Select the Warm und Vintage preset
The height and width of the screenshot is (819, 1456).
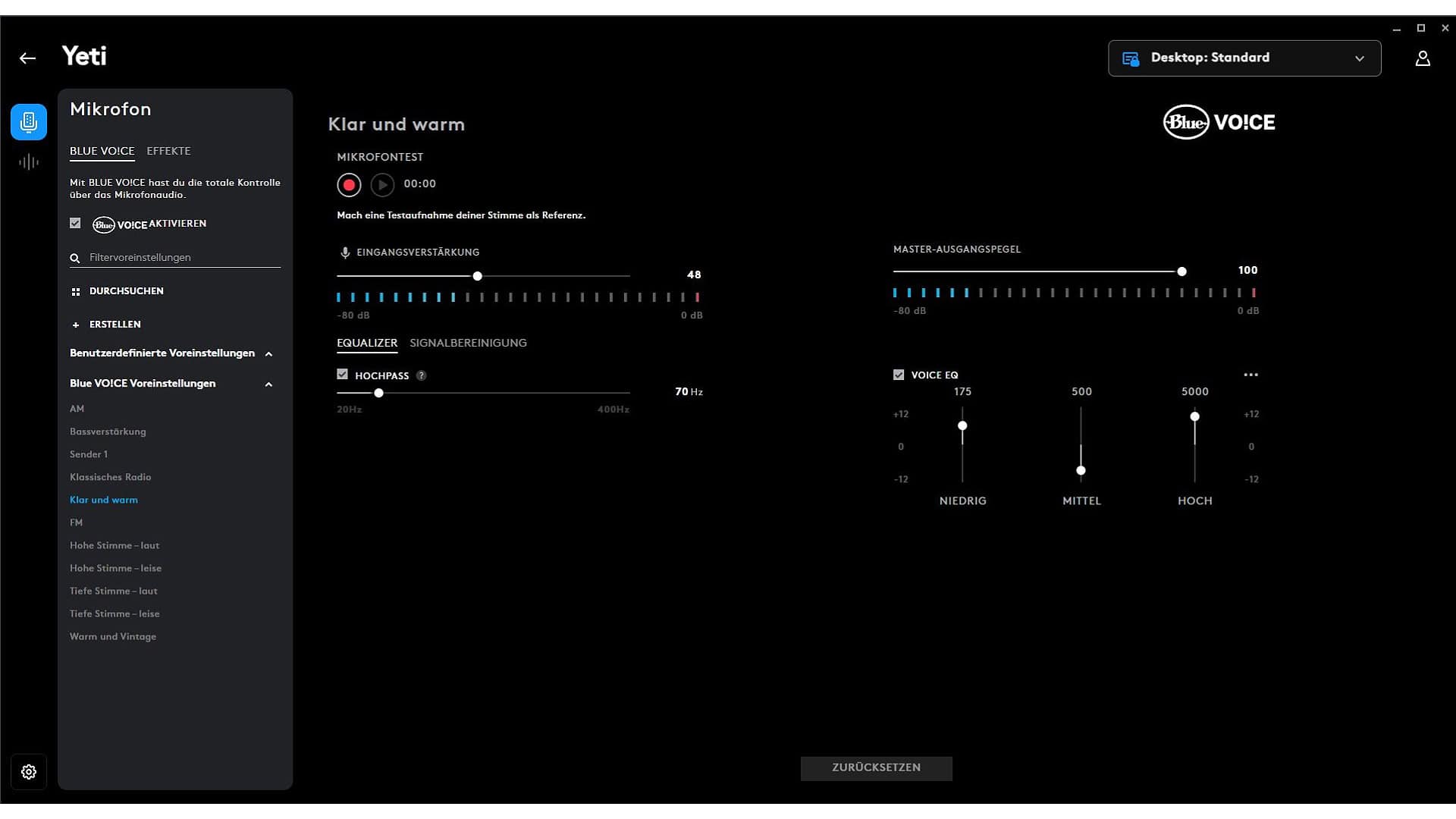point(113,636)
